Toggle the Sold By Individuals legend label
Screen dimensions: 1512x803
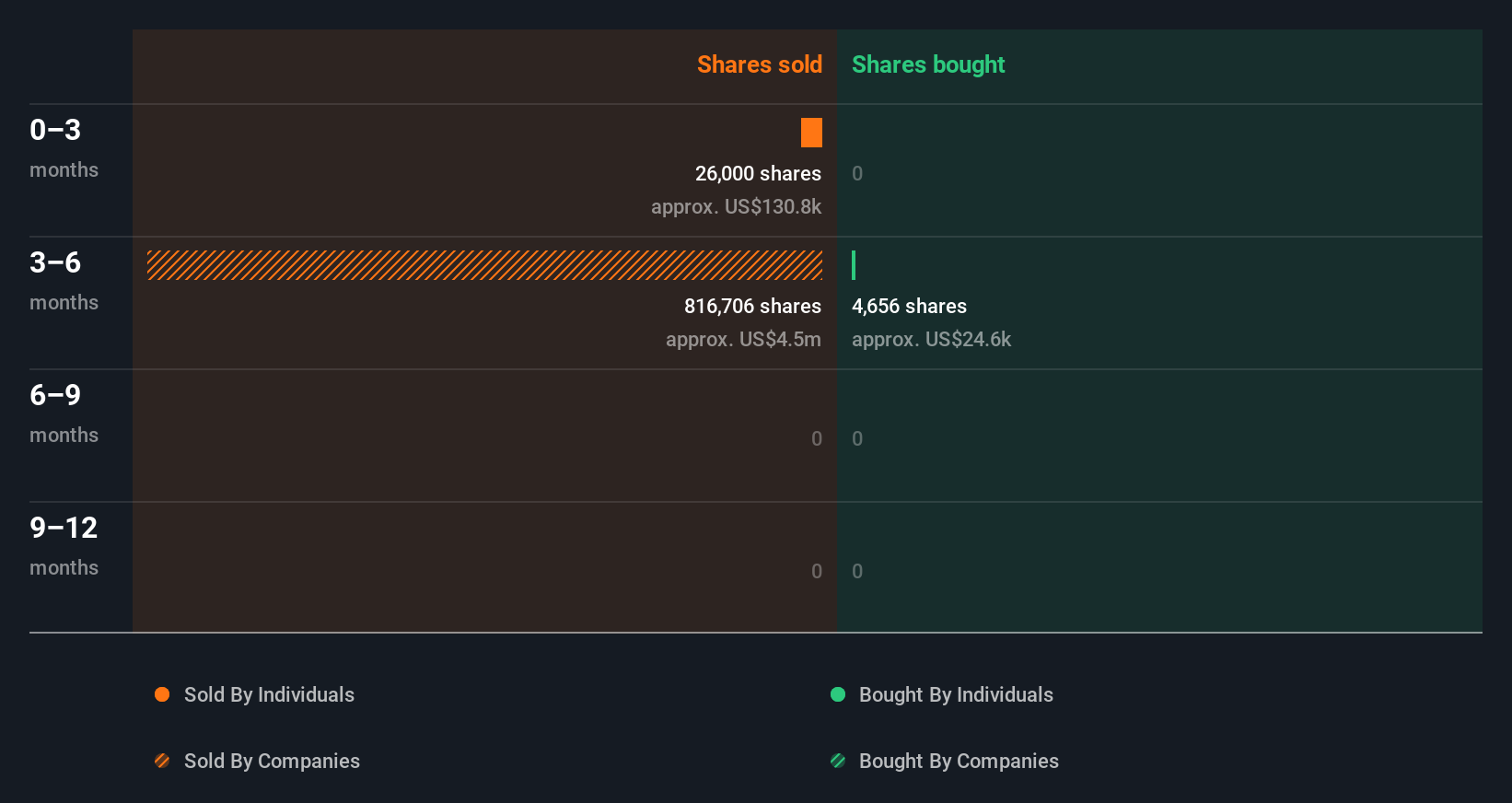(269, 694)
